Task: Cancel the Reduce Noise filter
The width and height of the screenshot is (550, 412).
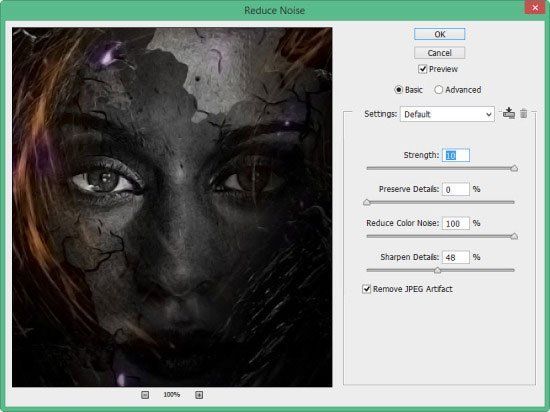Action: (440, 53)
